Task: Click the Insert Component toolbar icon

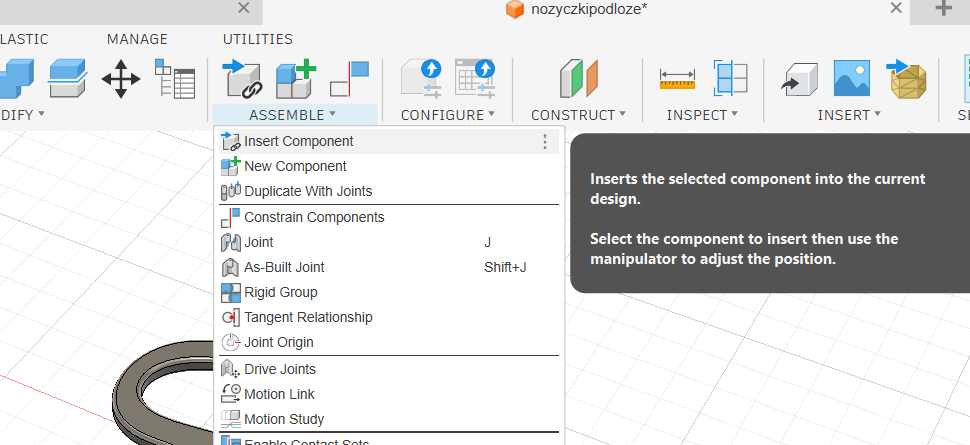Action: point(240,78)
